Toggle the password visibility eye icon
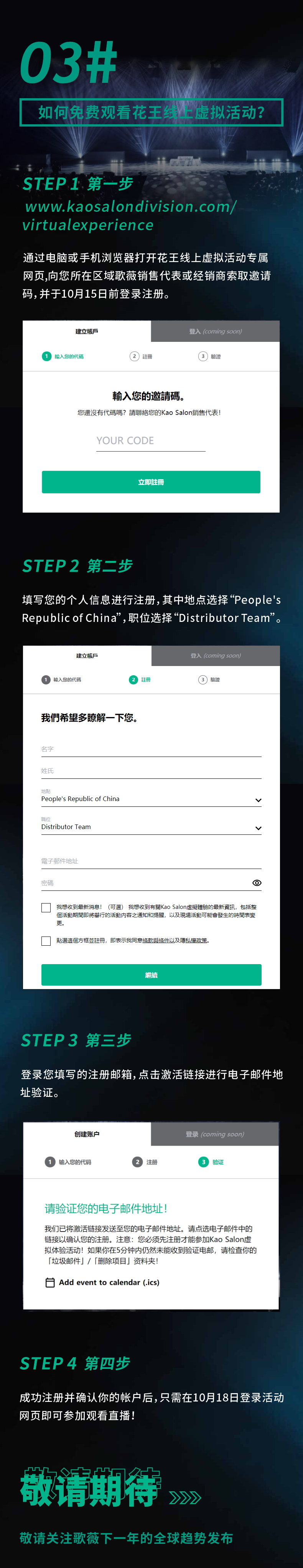This screenshot has height=1568, width=303. [257, 883]
